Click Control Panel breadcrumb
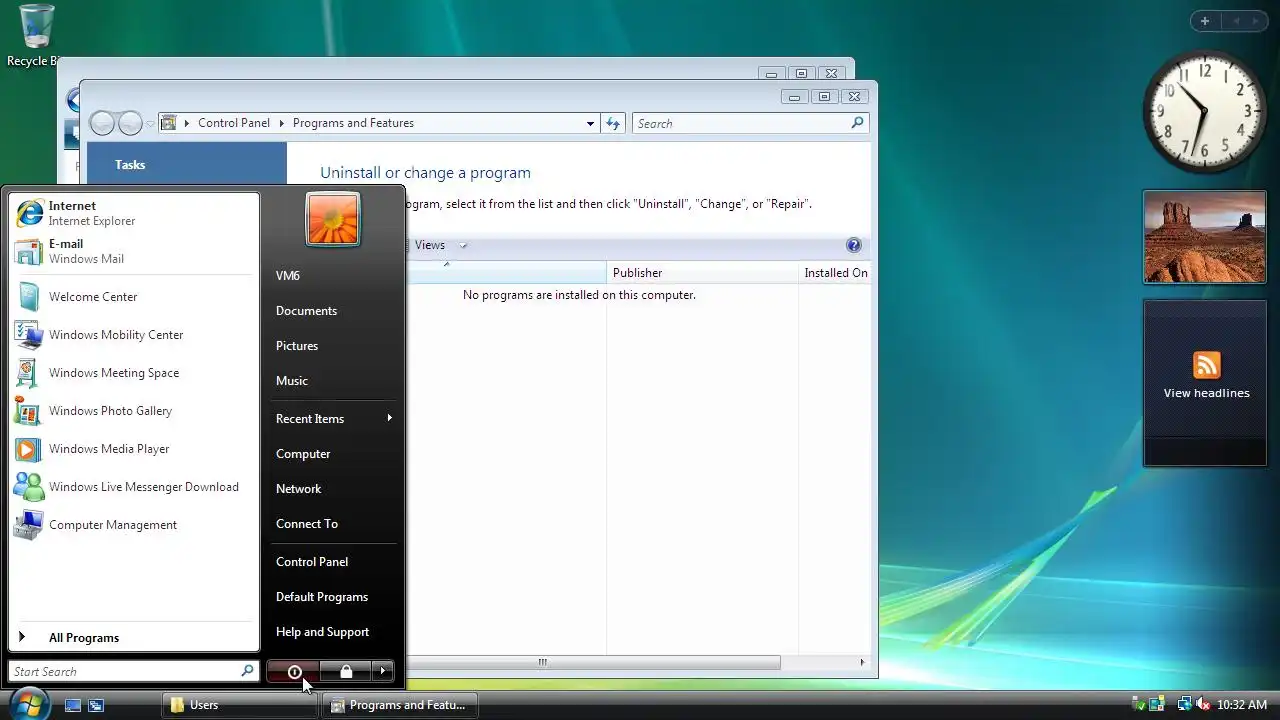Image resolution: width=1280 pixels, height=720 pixels. pyautogui.click(x=234, y=123)
